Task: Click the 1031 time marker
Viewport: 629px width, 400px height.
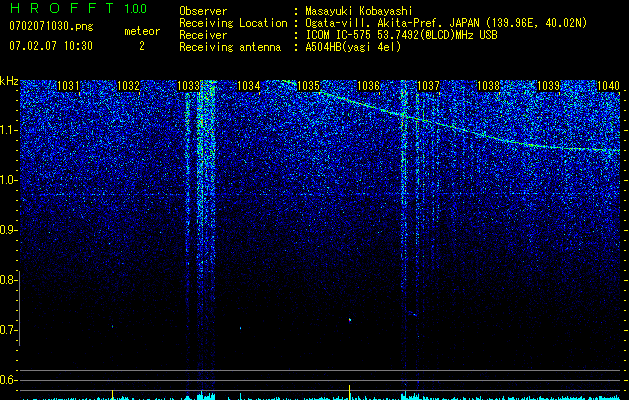Action: point(68,86)
